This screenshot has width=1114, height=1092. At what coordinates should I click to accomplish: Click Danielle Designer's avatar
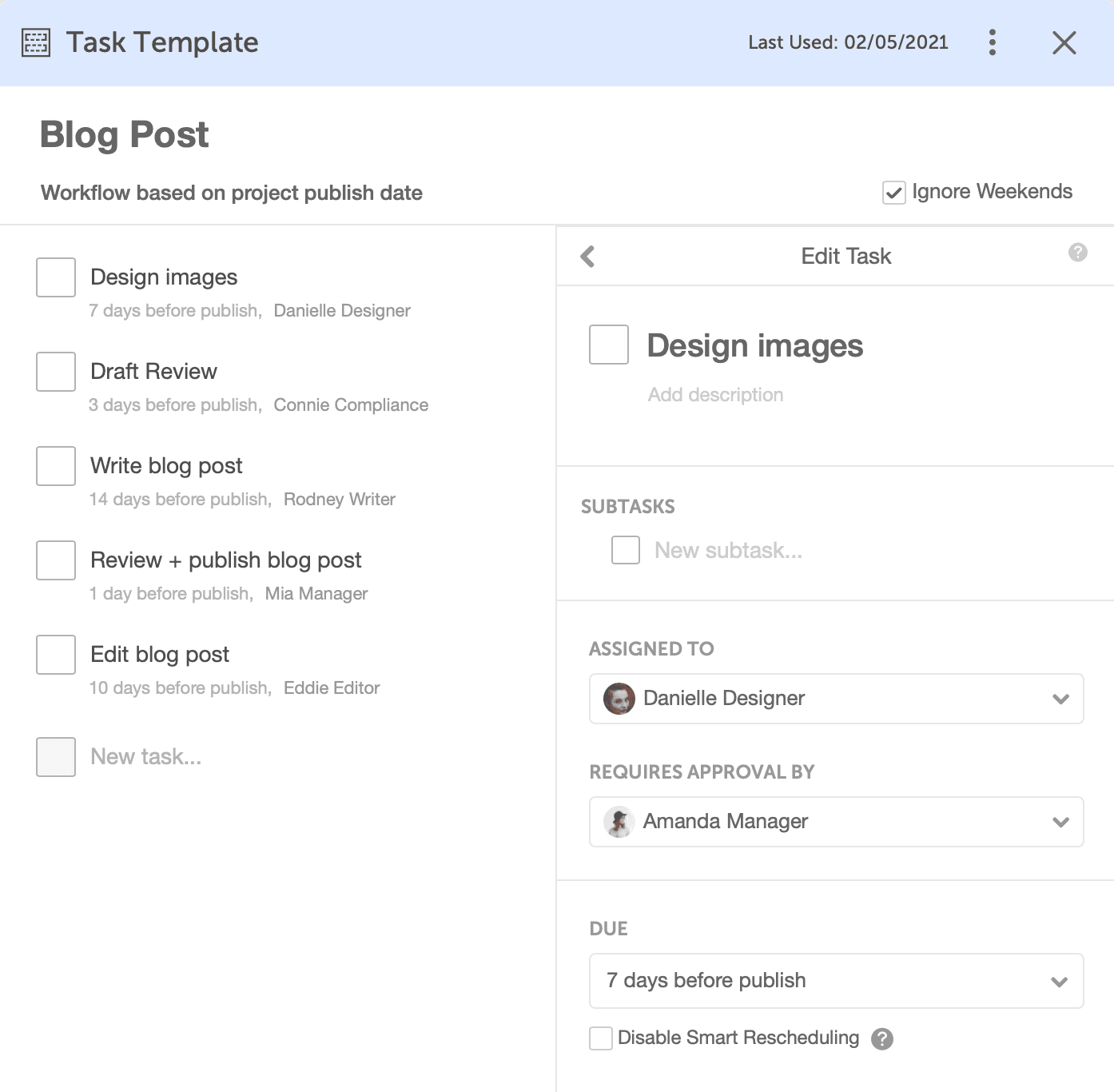point(618,698)
